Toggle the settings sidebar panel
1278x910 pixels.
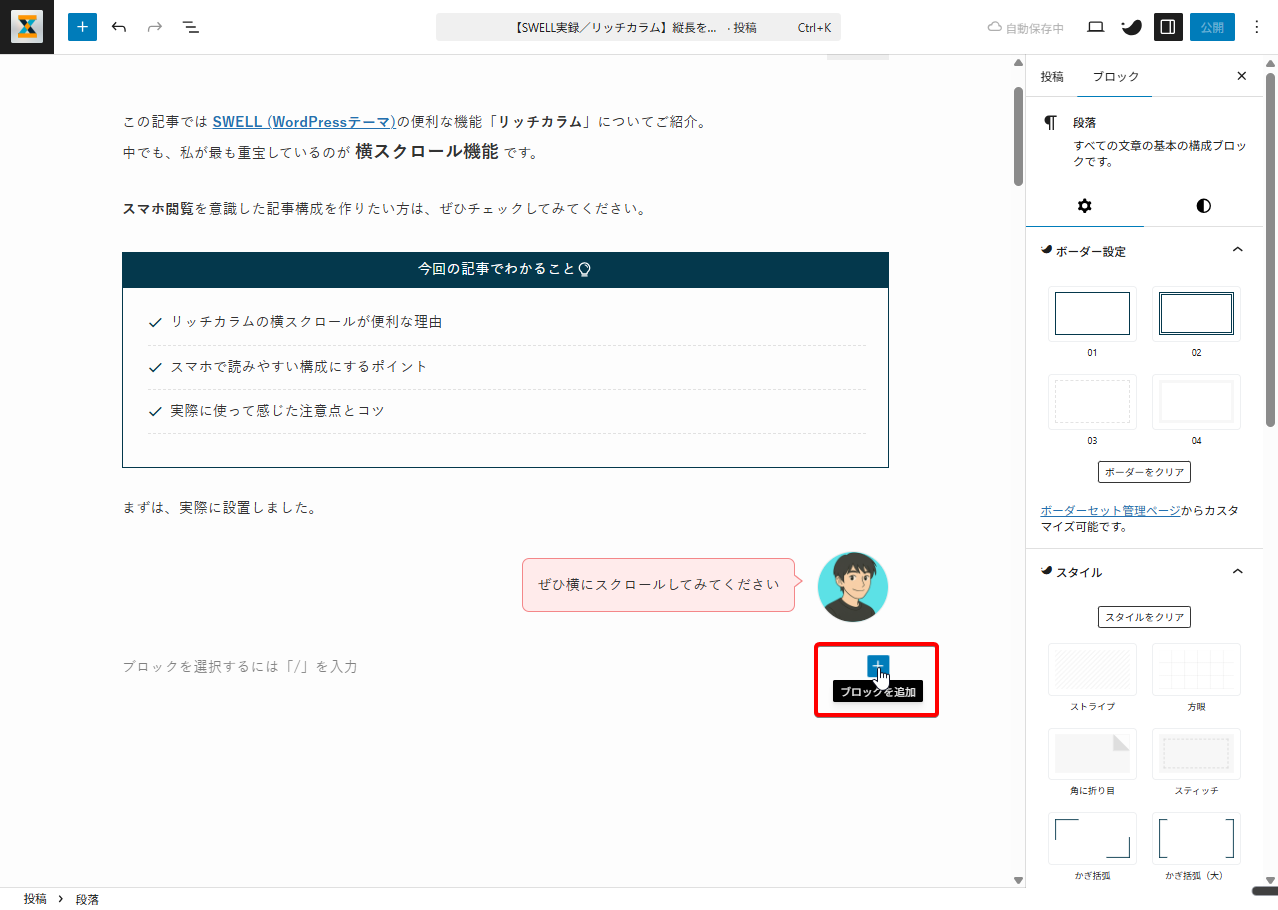coord(1167,27)
